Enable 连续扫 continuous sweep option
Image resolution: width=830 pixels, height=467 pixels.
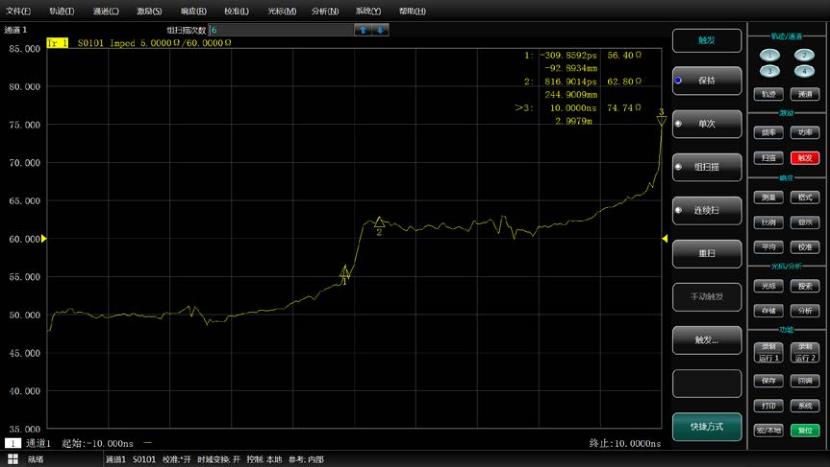(x=706, y=210)
